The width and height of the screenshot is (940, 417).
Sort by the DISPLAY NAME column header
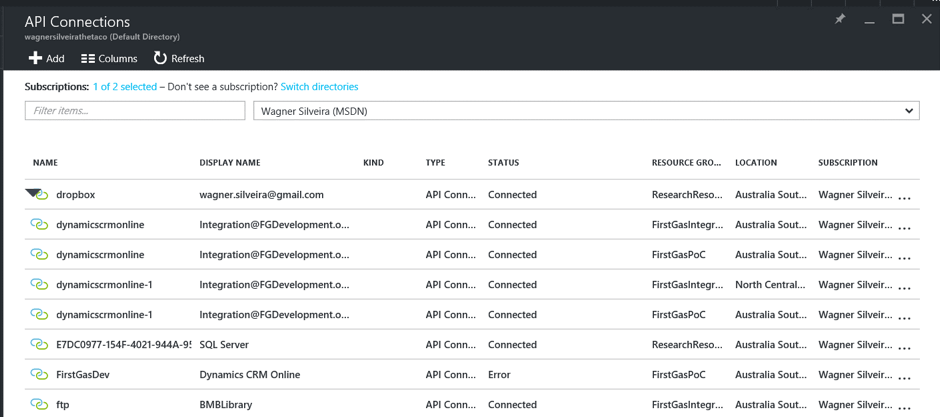(230, 162)
